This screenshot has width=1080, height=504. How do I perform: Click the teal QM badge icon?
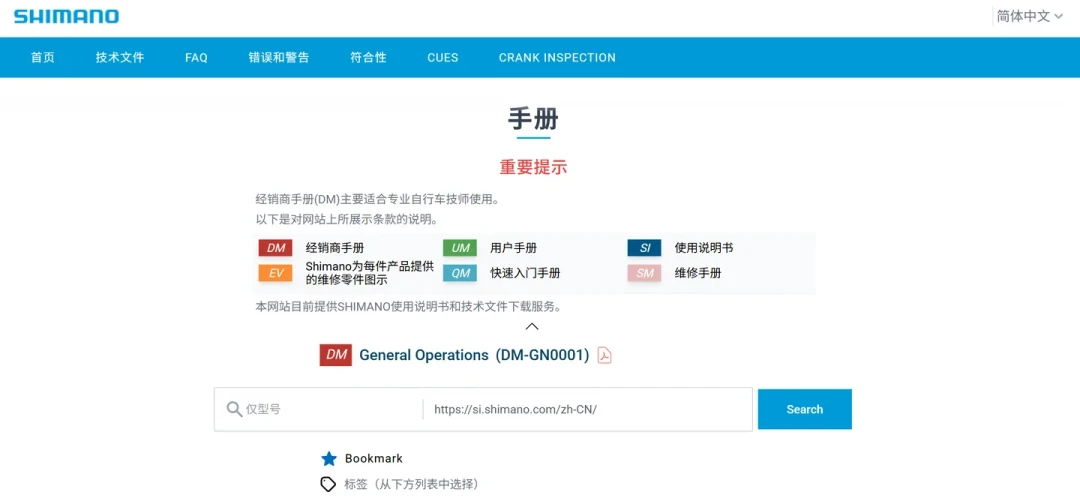click(460, 273)
